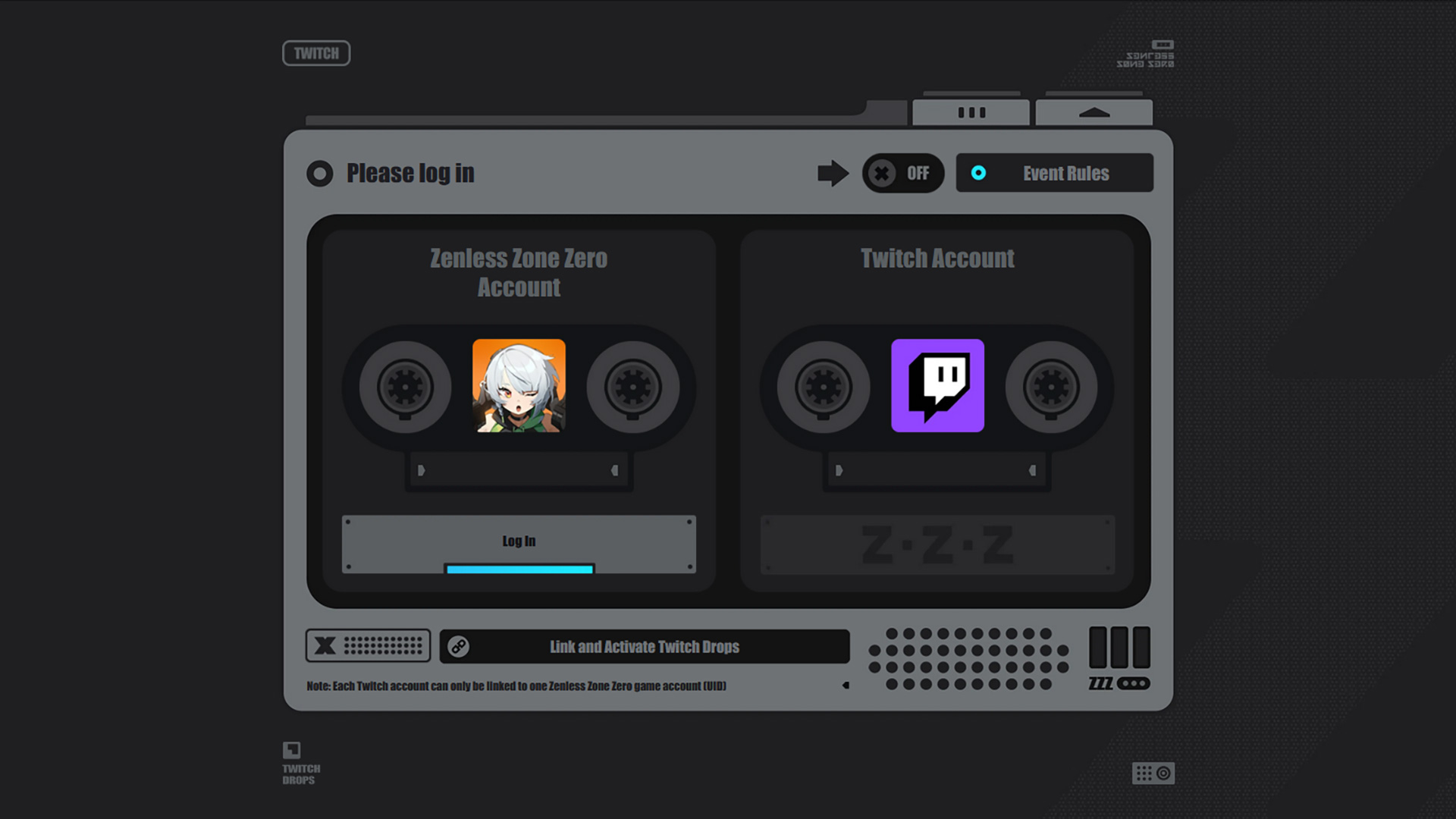This screenshot has height=819, width=1456.
Task: Select the cyan radio dot on Event Rules
Action: click(x=979, y=173)
